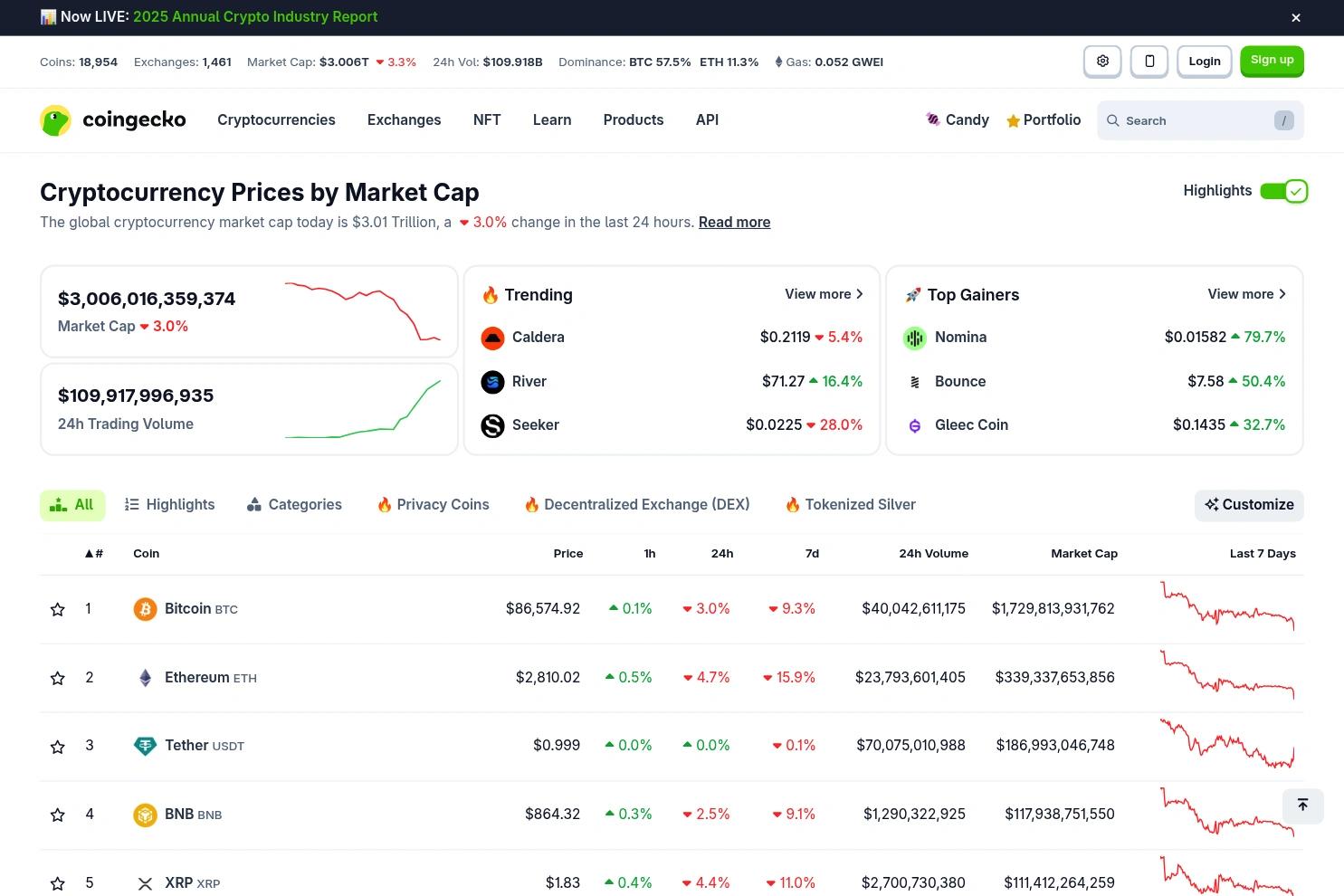1344x896 pixels.
Task: Open the settings gear icon
Action: [x=1102, y=61]
